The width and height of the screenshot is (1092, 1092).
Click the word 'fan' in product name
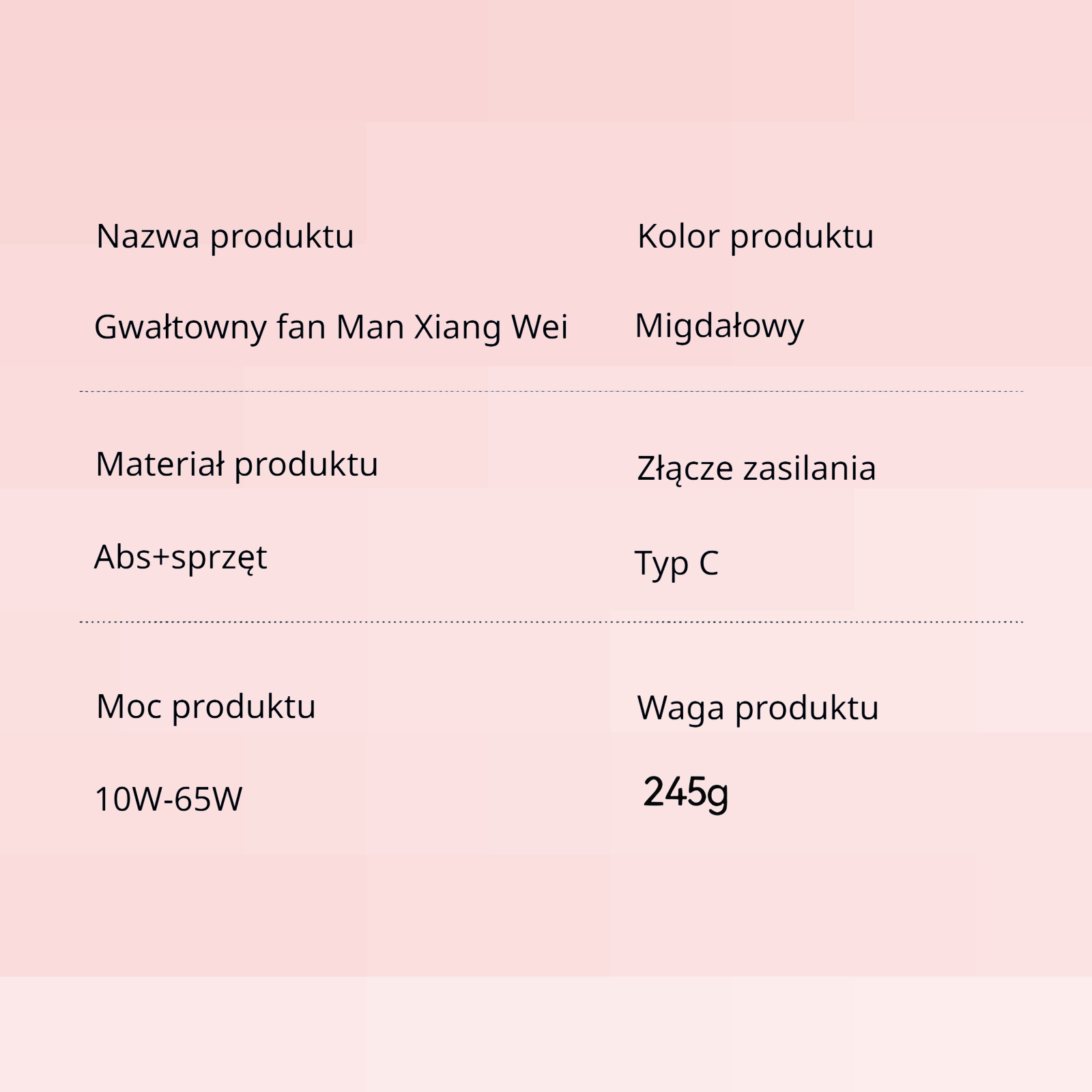[x=300, y=327]
